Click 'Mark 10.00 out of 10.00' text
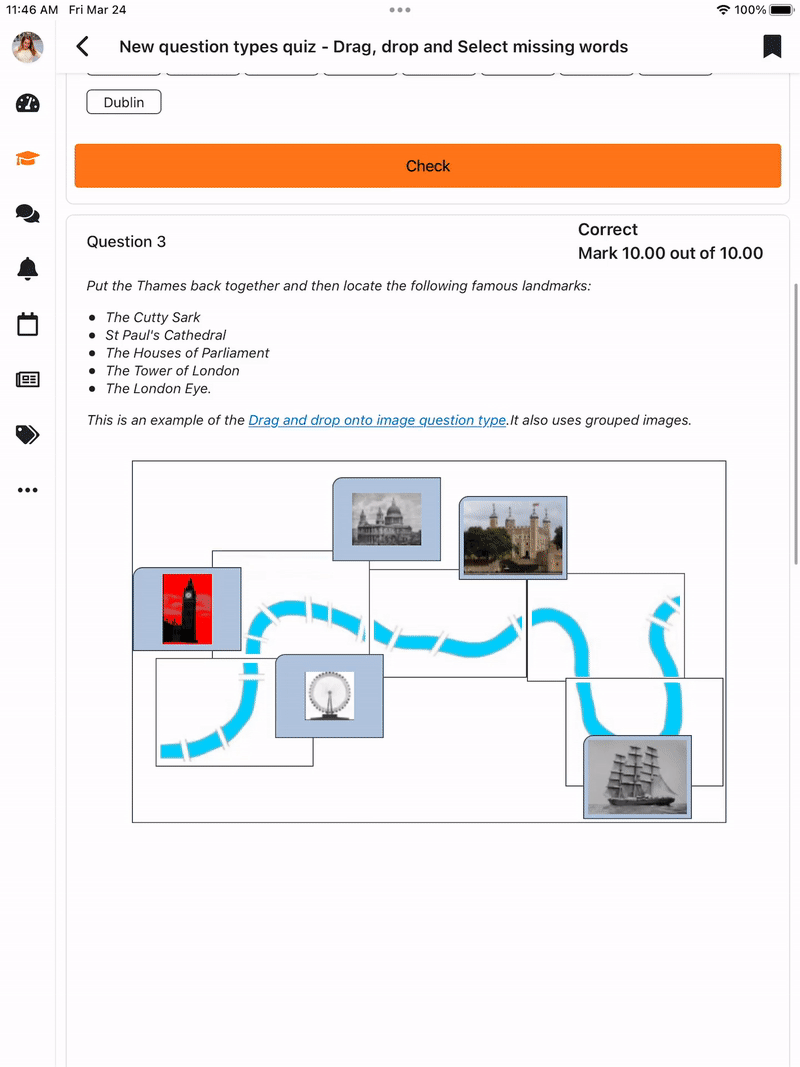Image resolution: width=800 pixels, height=1067 pixels. [670, 253]
